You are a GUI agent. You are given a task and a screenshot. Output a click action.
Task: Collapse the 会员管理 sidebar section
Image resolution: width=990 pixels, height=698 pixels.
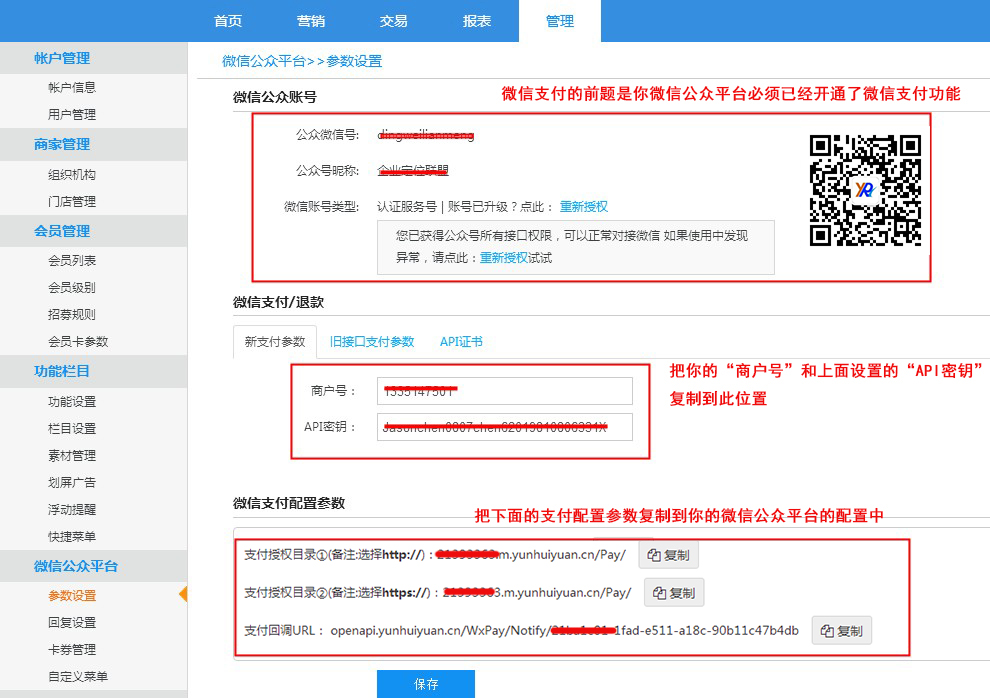point(93,231)
